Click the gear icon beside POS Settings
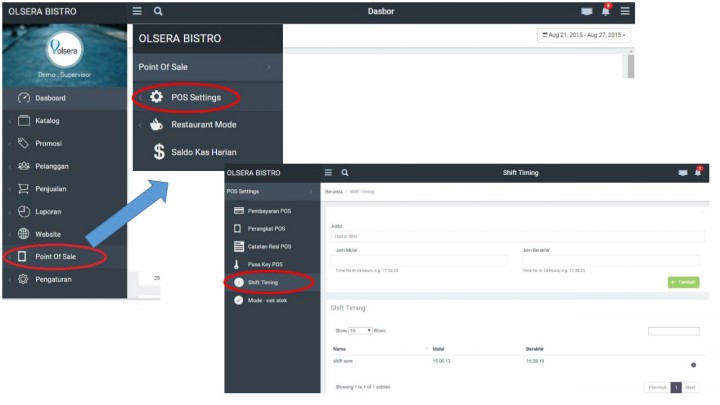This screenshot has width=720, height=405. (x=156, y=98)
